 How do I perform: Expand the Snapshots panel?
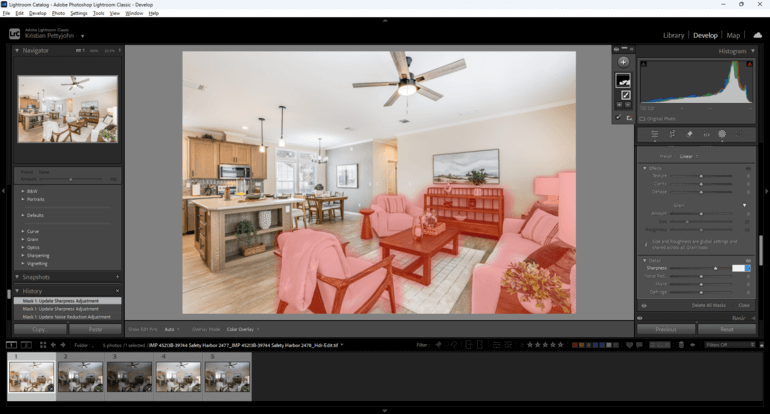click(17, 277)
